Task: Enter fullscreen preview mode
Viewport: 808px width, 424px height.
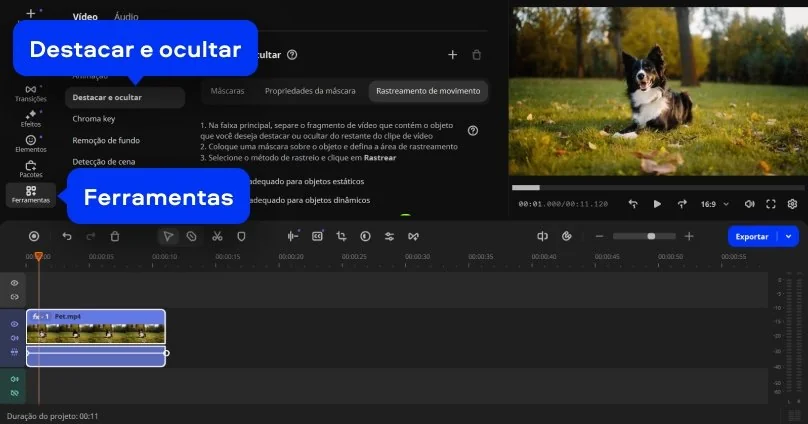Action: 771,204
